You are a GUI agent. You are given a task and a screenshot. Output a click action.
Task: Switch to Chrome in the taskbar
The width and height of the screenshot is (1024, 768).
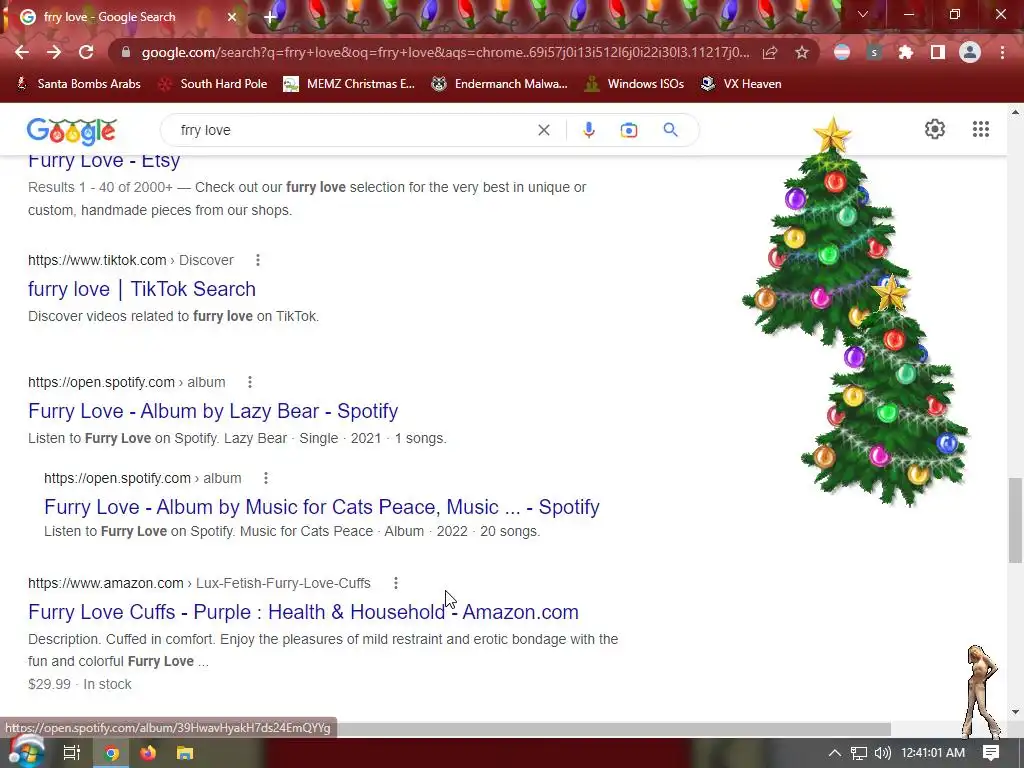[x=112, y=753]
